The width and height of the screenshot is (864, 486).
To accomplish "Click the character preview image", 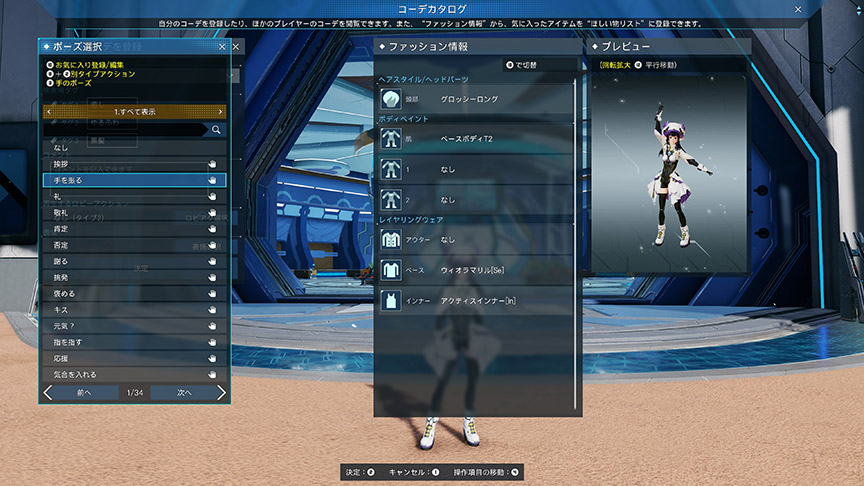I will pos(668,175).
